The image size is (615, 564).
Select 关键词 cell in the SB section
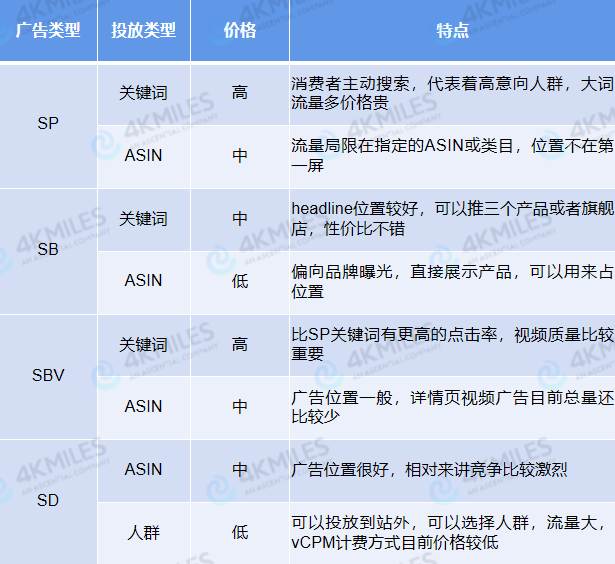[143, 218]
